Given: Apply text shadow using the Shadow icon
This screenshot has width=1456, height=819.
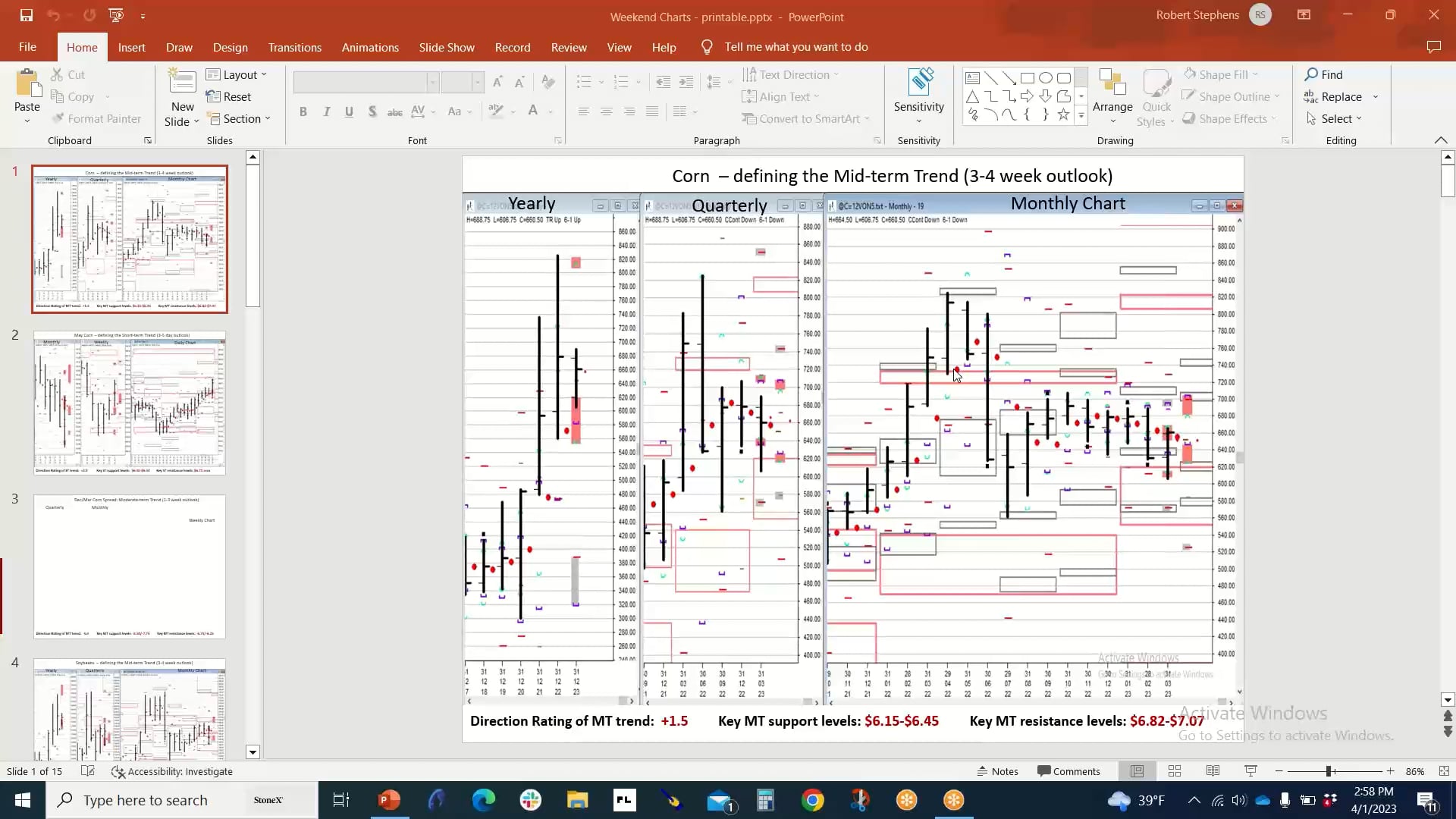Looking at the screenshot, I should pos(372,111).
